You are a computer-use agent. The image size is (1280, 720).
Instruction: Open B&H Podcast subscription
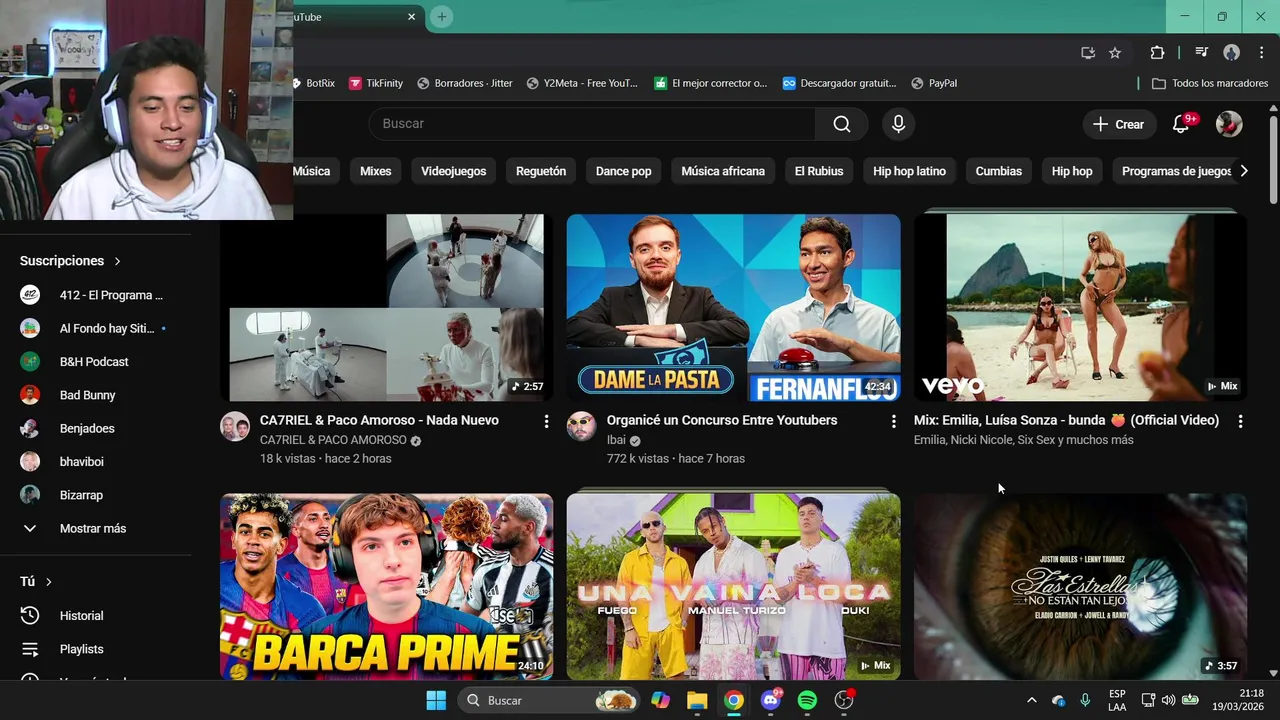tap(96, 362)
